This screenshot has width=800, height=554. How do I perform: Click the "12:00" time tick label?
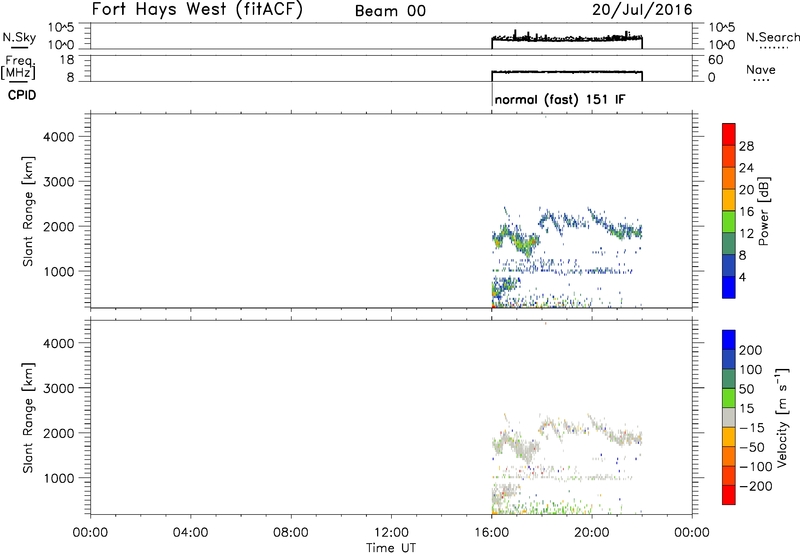coord(391,533)
